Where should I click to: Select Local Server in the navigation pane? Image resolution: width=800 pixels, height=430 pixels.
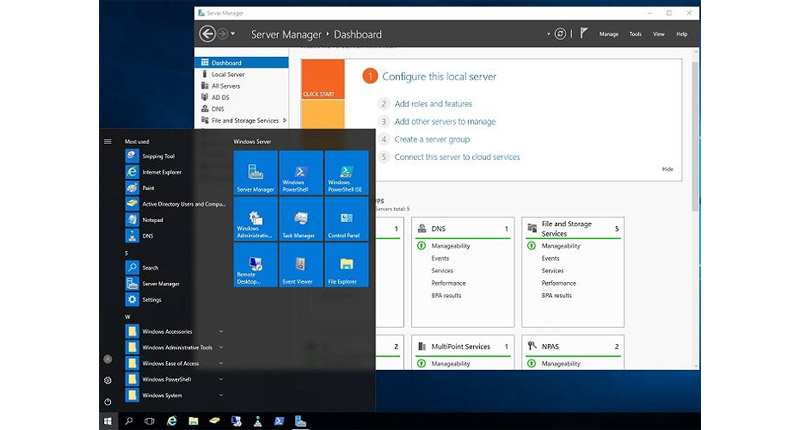click(228, 74)
